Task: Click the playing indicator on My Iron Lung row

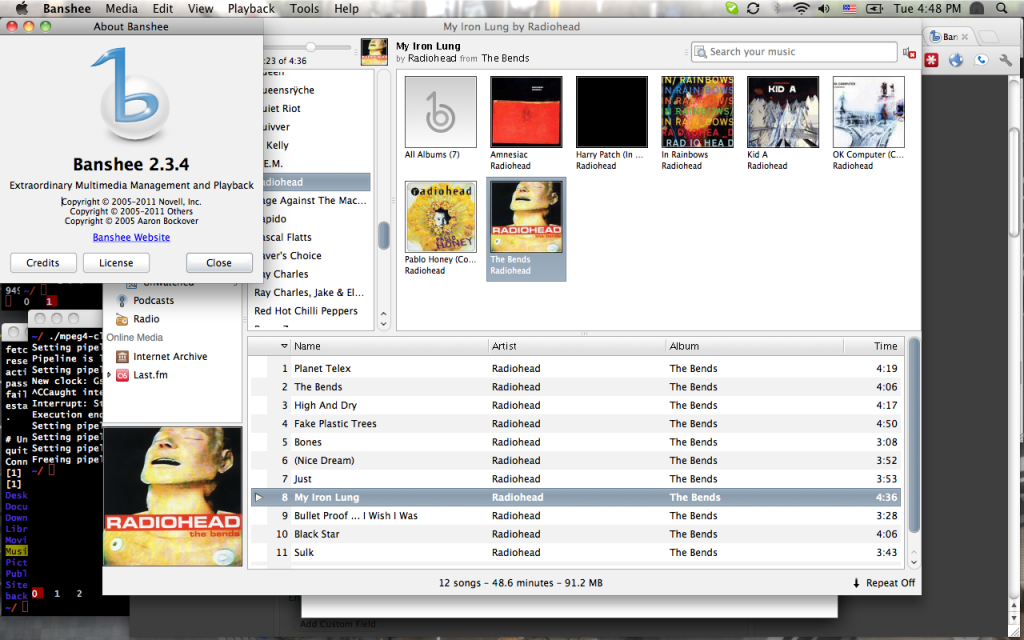Action: click(x=259, y=497)
